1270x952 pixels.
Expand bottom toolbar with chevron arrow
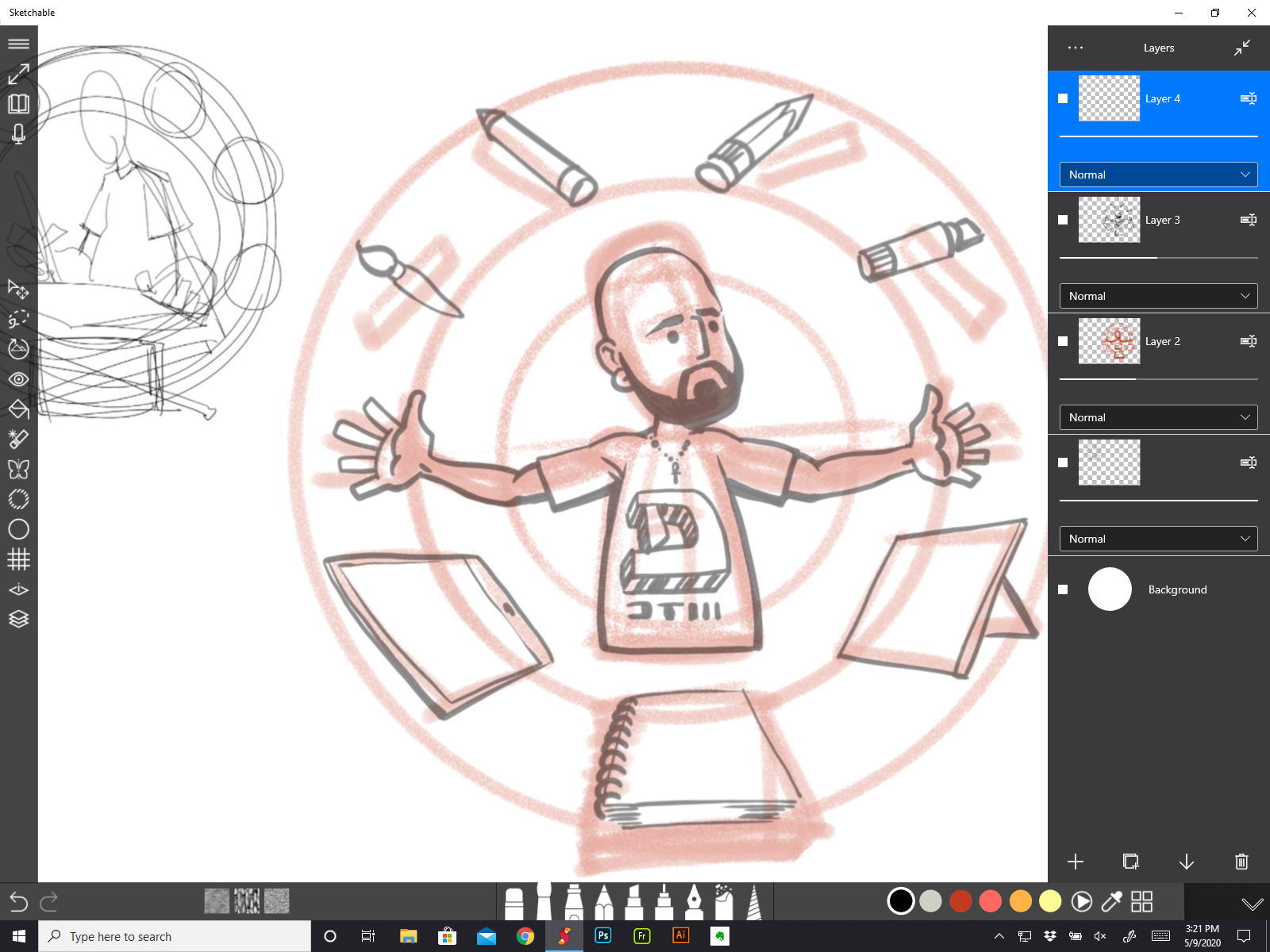(x=1253, y=904)
